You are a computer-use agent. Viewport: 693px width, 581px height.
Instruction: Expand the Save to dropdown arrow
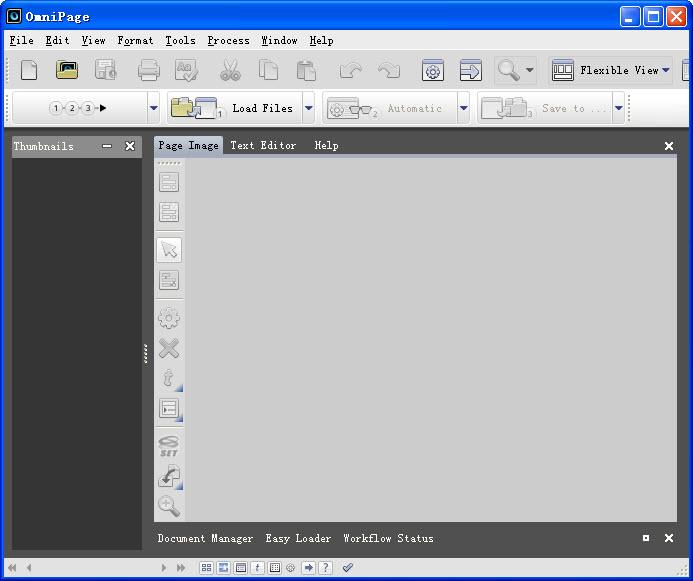click(619, 108)
